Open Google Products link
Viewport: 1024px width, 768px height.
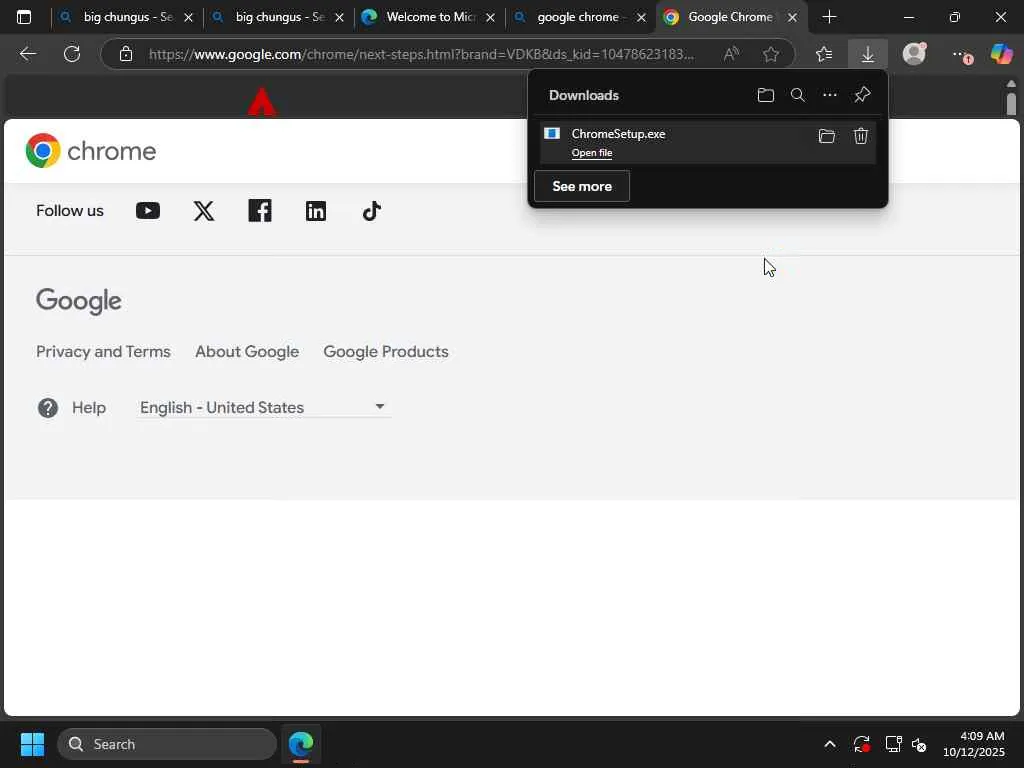click(x=386, y=352)
